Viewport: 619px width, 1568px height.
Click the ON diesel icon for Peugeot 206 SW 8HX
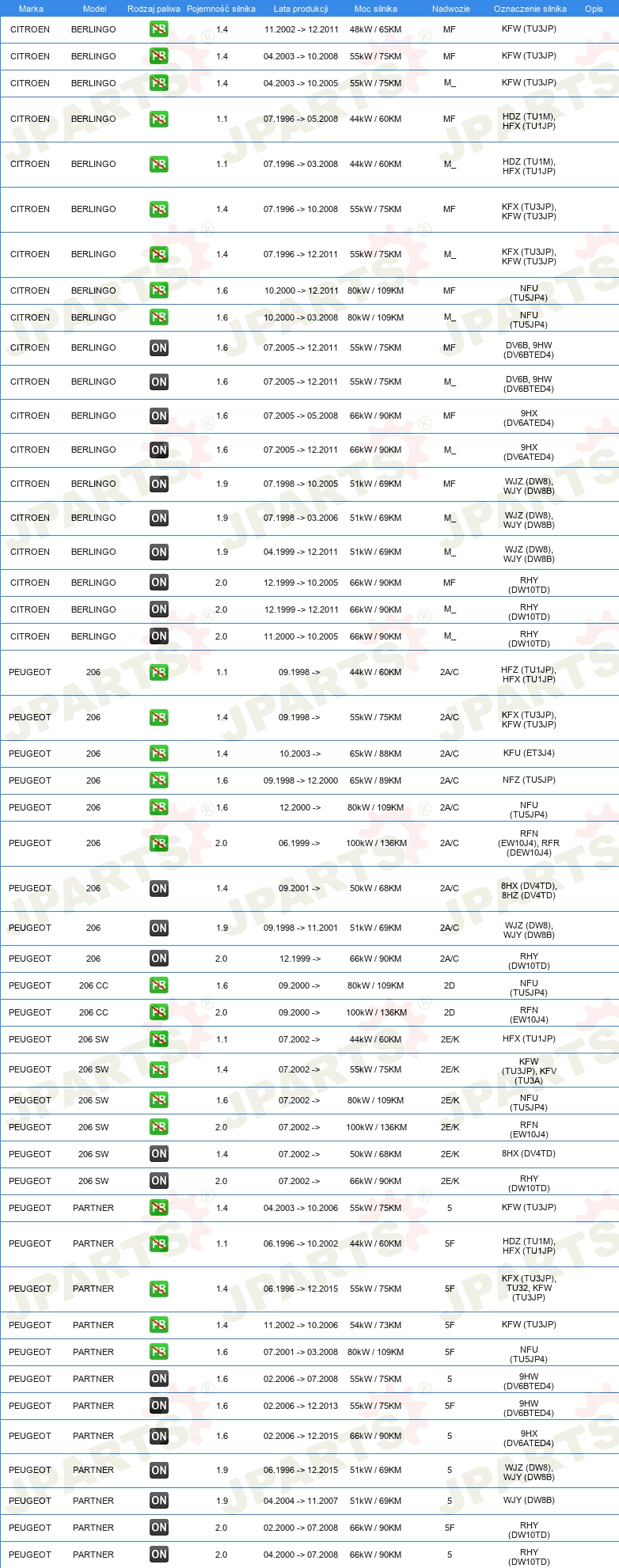pos(159,1154)
